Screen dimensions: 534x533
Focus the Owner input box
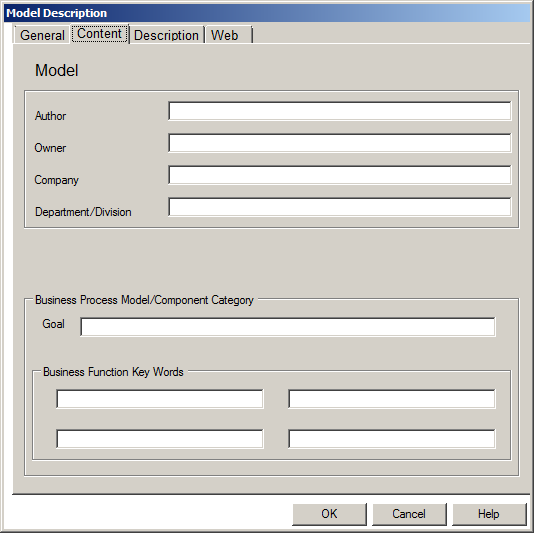click(340, 143)
